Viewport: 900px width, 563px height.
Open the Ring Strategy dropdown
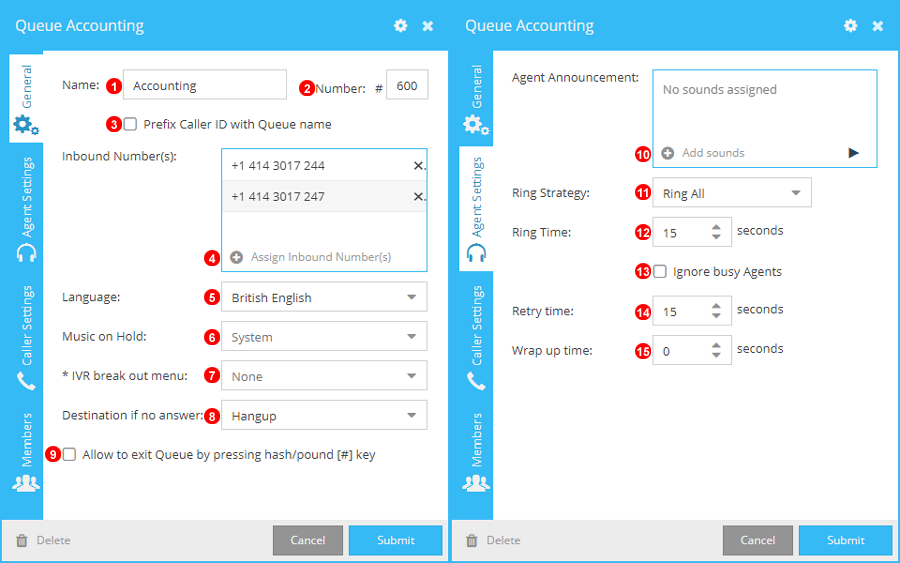point(732,193)
